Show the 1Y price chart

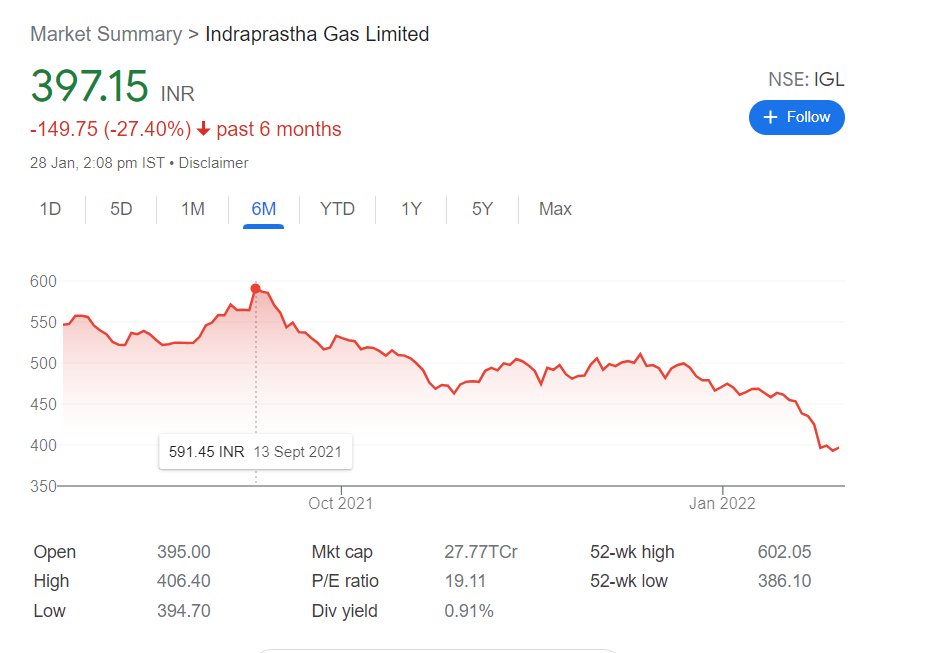coord(411,209)
